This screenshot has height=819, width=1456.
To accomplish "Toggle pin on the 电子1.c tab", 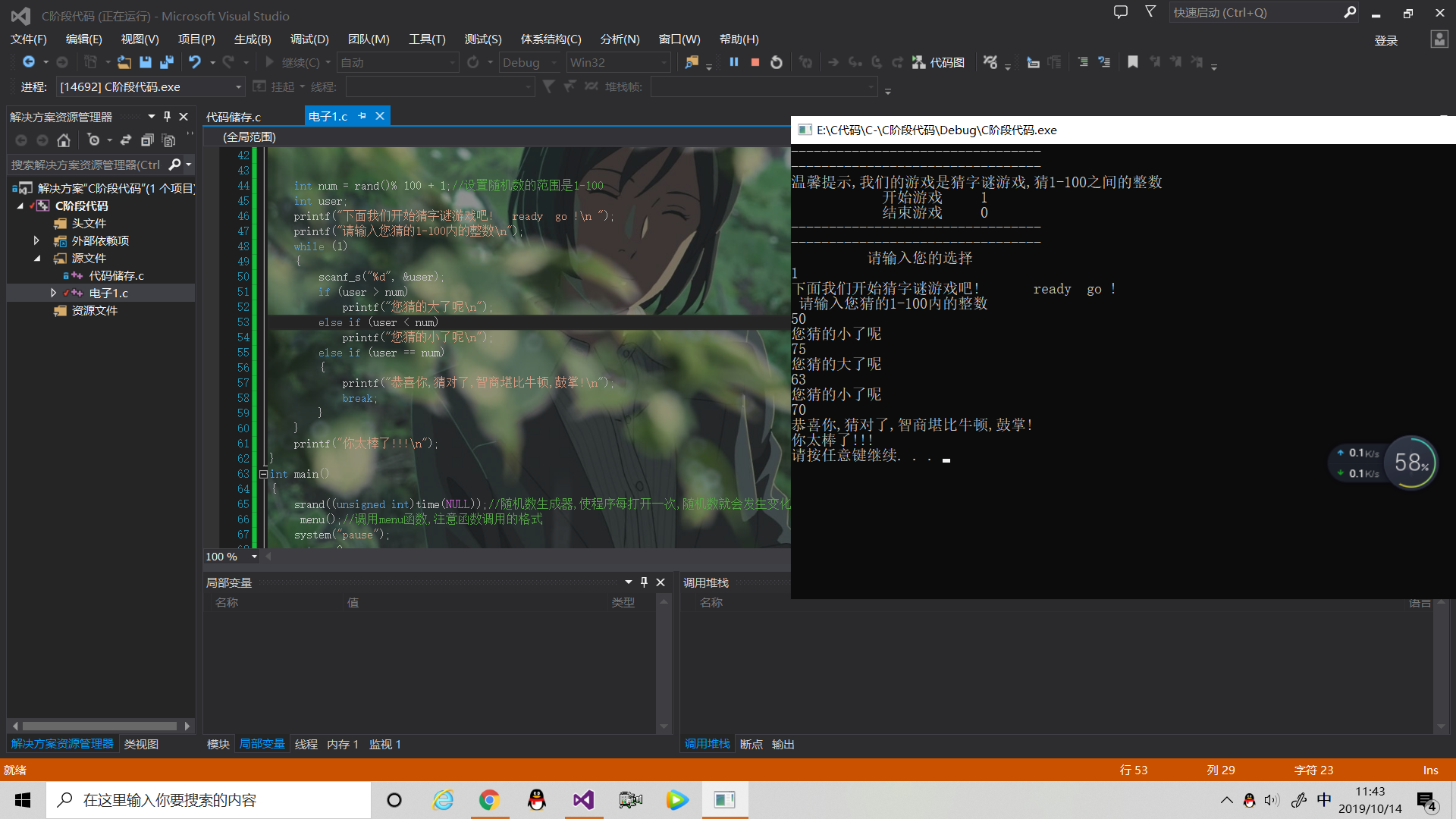I will (362, 116).
